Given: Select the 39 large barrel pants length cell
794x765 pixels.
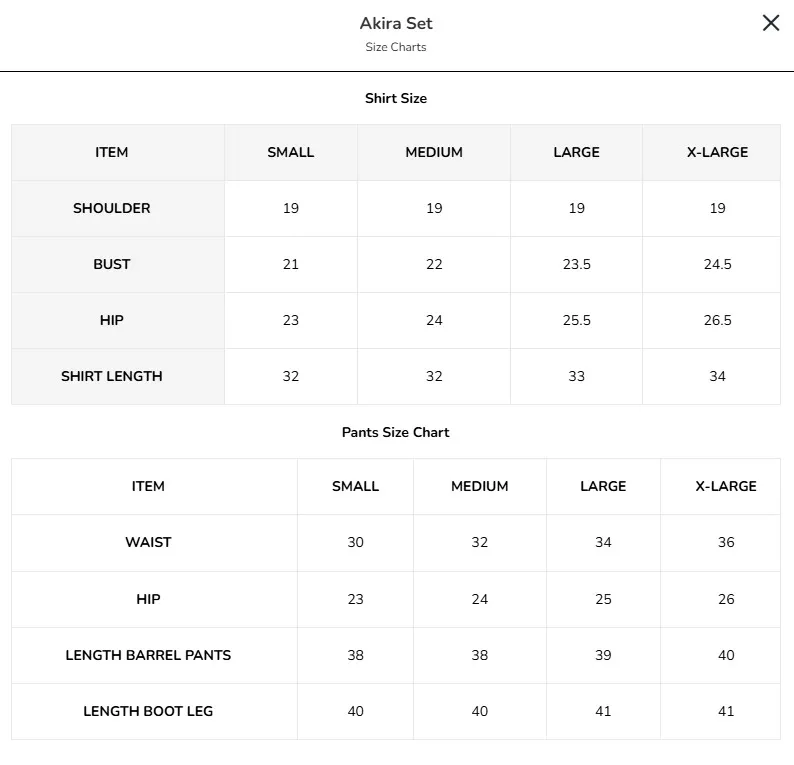Looking at the screenshot, I should [603, 655].
